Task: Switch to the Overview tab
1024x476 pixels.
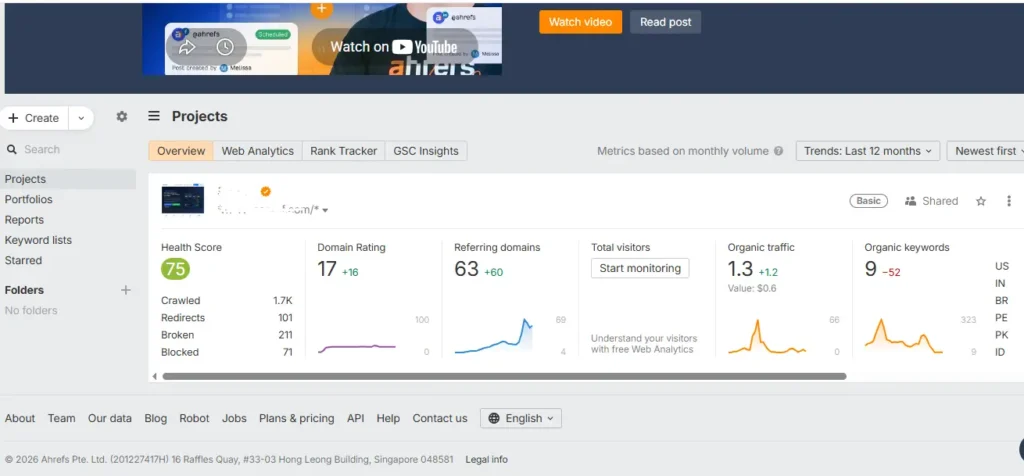Action: tap(181, 151)
